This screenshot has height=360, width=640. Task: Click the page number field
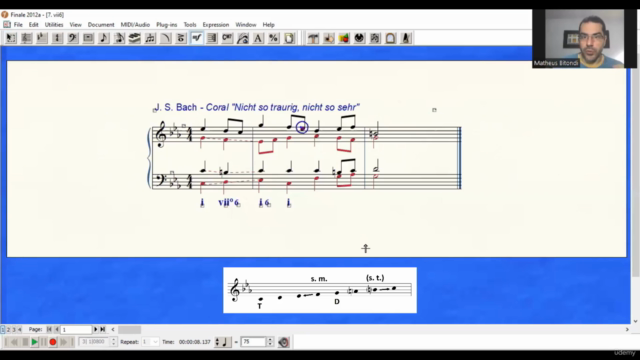[x=76, y=329]
